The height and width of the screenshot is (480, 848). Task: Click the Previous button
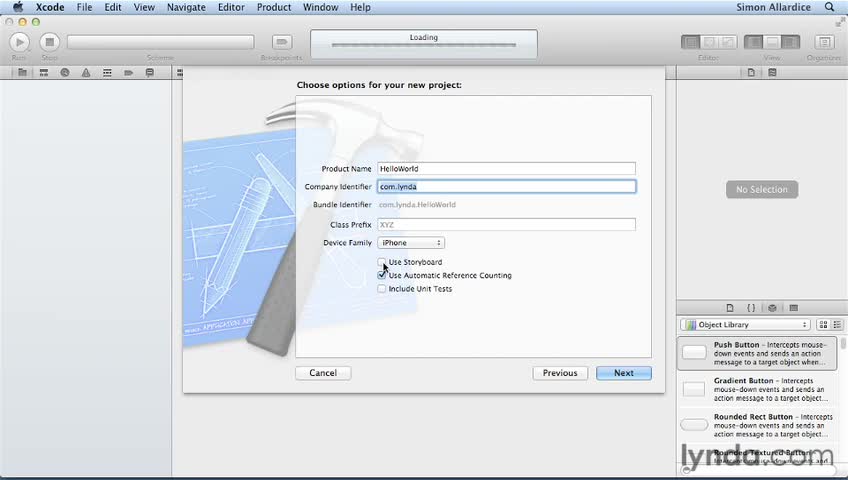click(x=560, y=373)
